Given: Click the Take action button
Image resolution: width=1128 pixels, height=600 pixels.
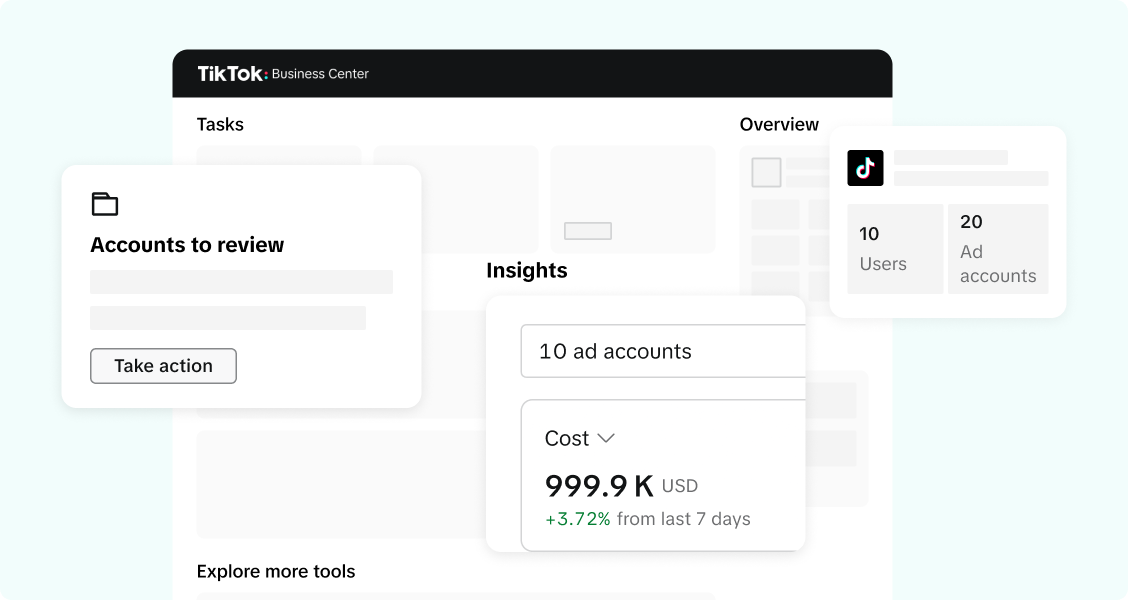Looking at the screenshot, I should tap(163, 365).
